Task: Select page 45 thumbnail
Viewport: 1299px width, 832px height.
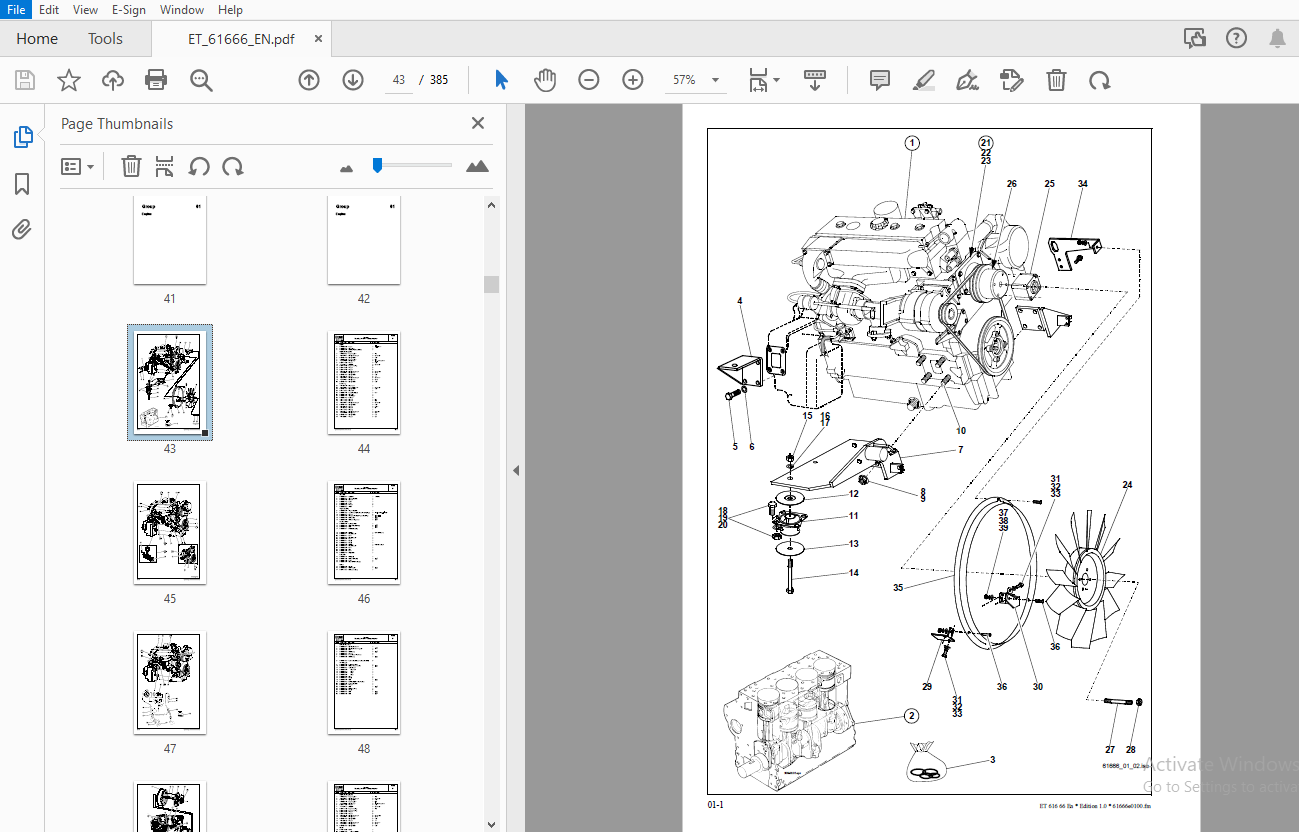Action: click(170, 533)
